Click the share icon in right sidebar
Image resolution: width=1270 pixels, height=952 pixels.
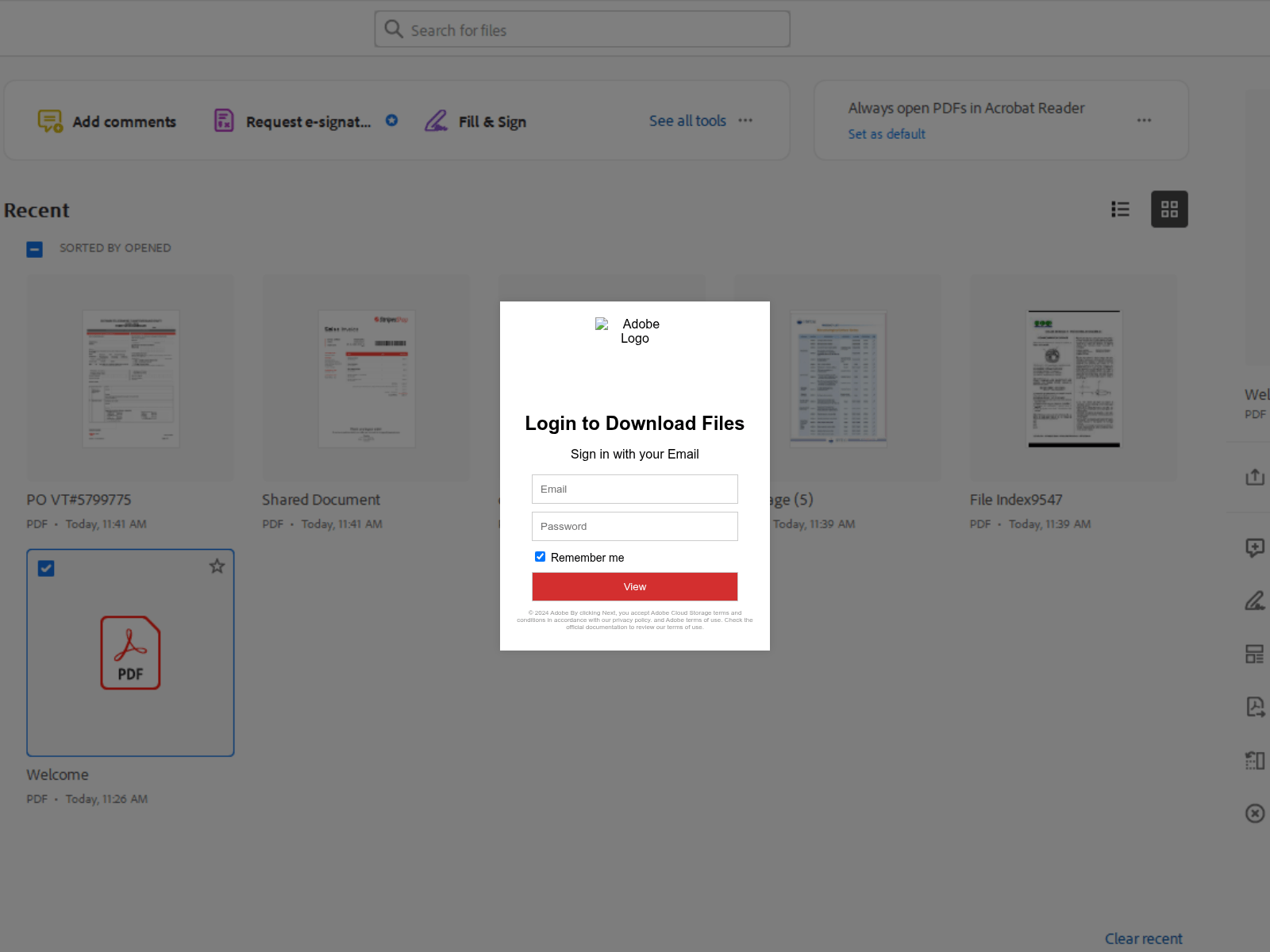click(x=1255, y=477)
